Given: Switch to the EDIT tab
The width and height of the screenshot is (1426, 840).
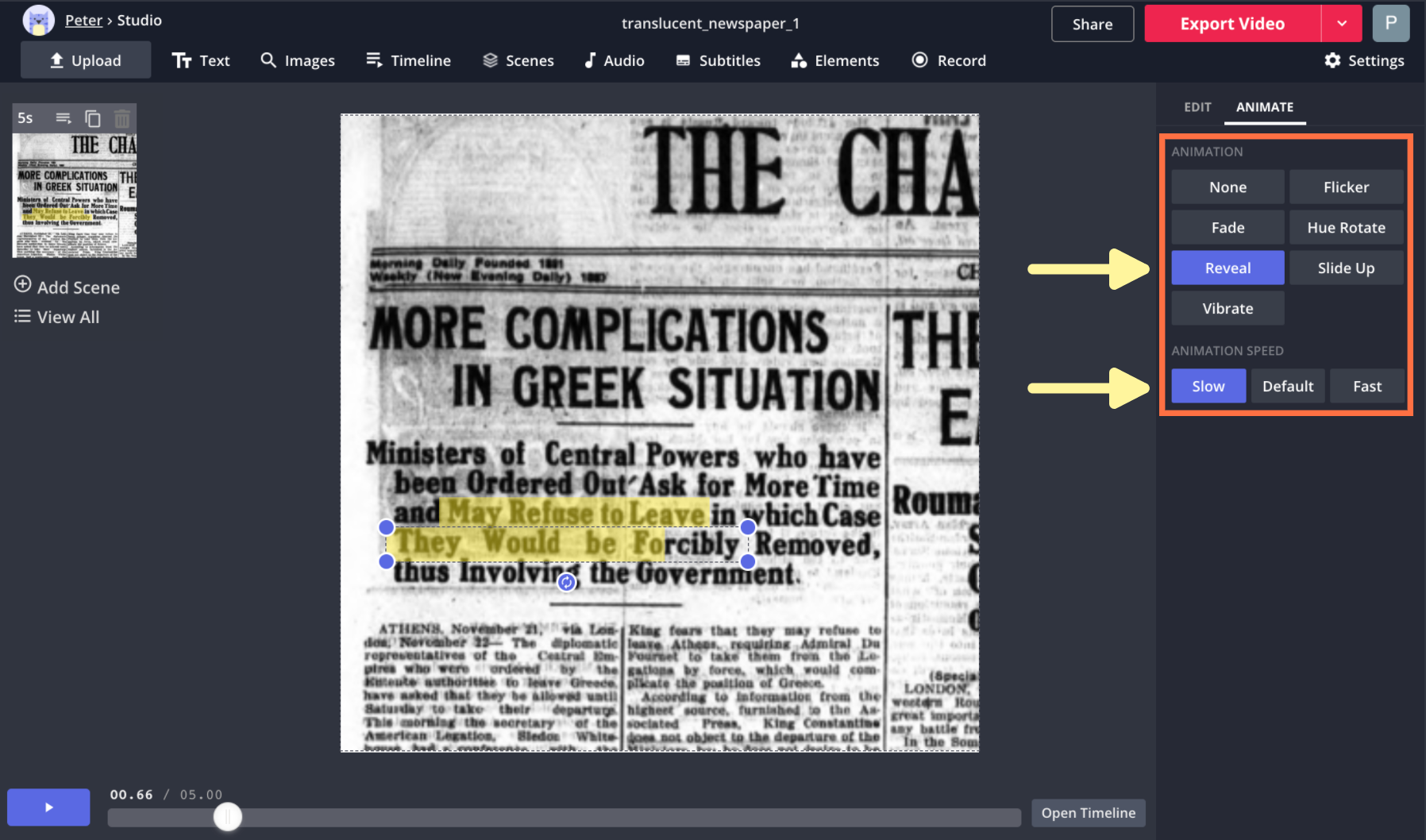Looking at the screenshot, I should [x=1197, y=107].
